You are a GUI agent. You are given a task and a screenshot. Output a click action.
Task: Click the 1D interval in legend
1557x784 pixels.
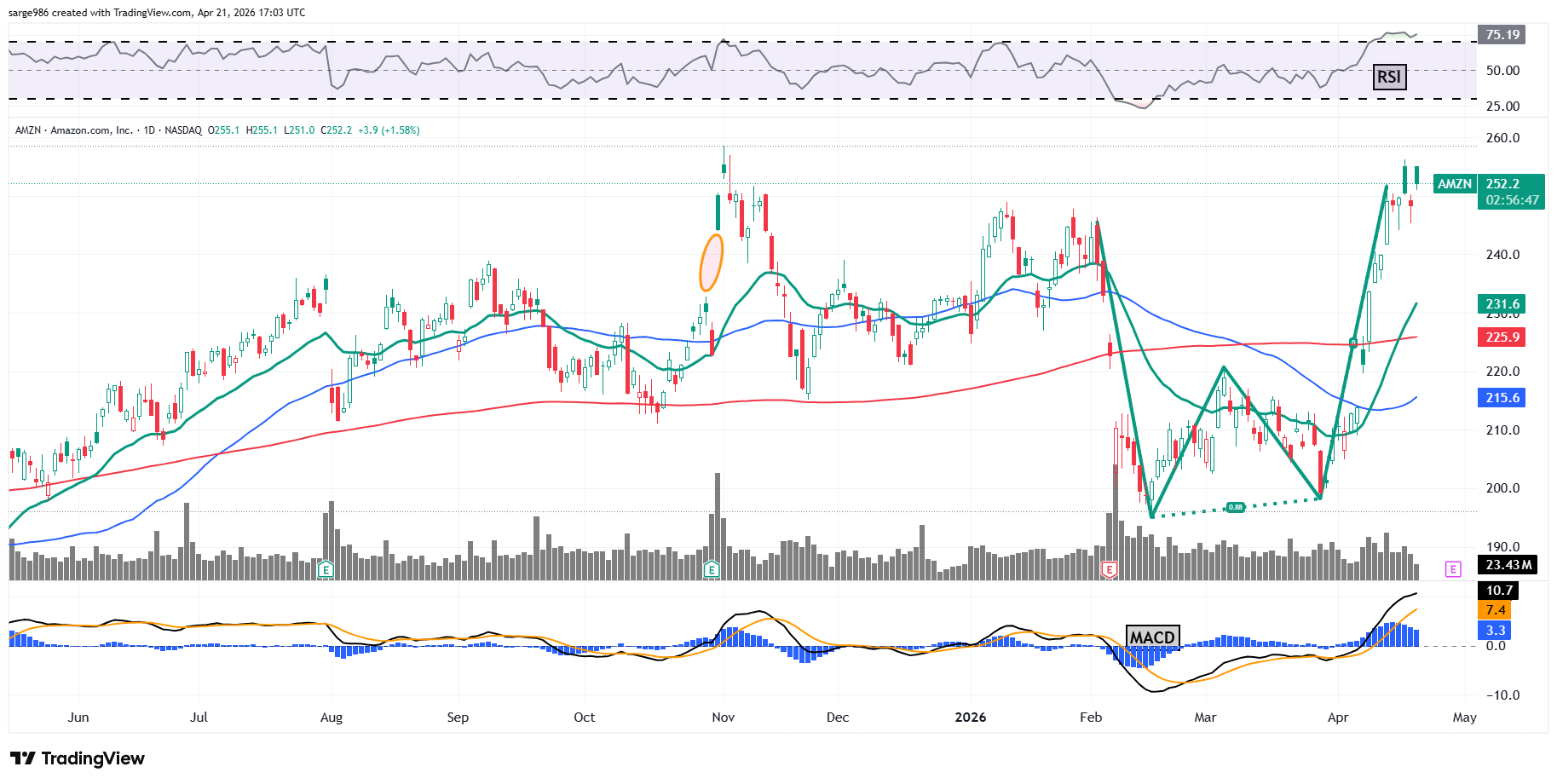pos(149,130)
